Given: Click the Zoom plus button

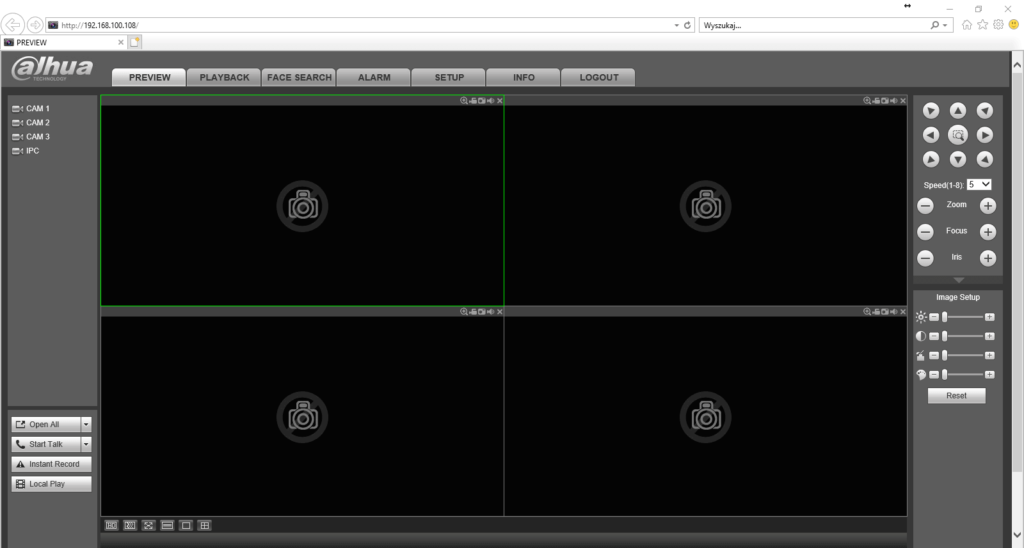Looking at the screenshot, I should [x=987, y=205].
